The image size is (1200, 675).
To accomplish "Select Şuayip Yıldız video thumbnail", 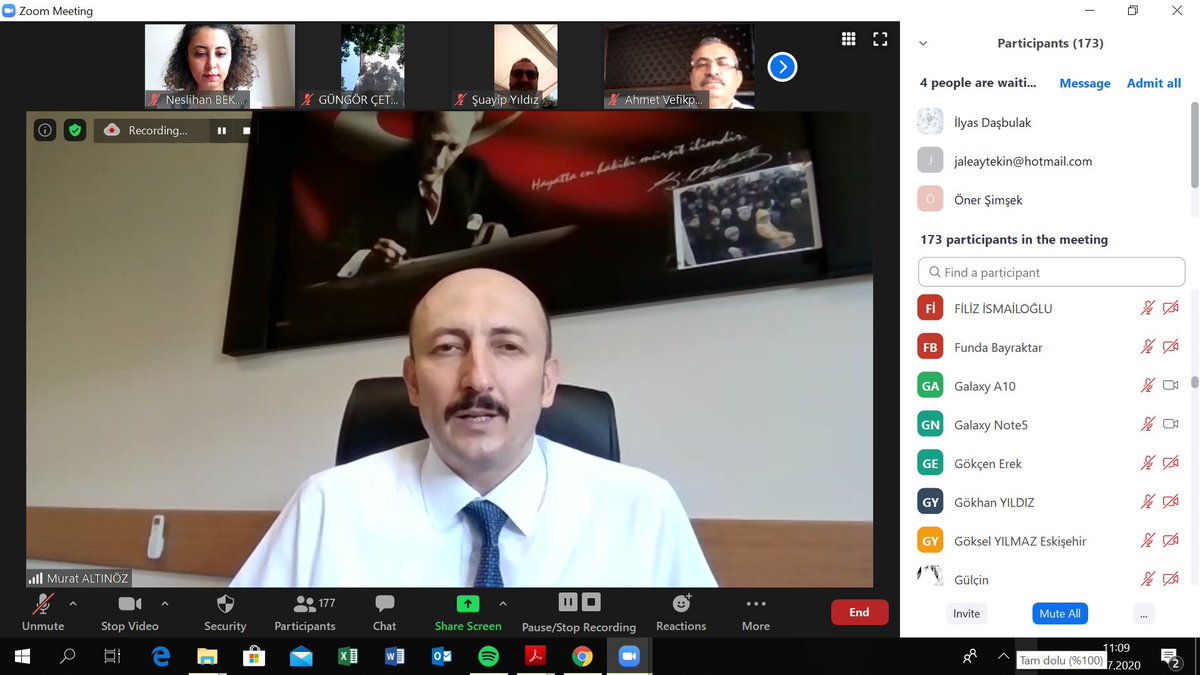I will pyautogui.click(x=526, y=66).
